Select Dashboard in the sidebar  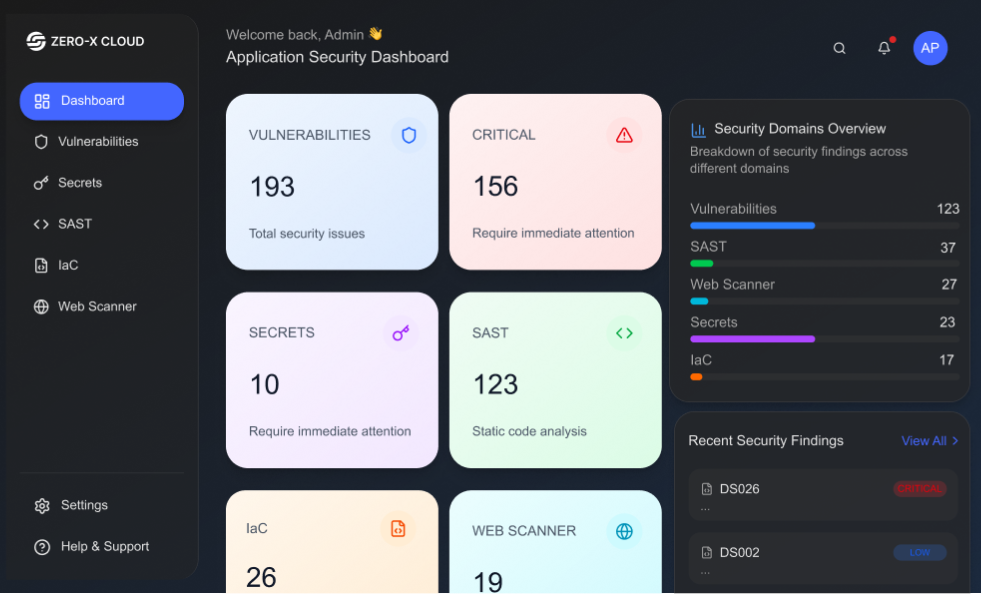click(x=102, y=101)
